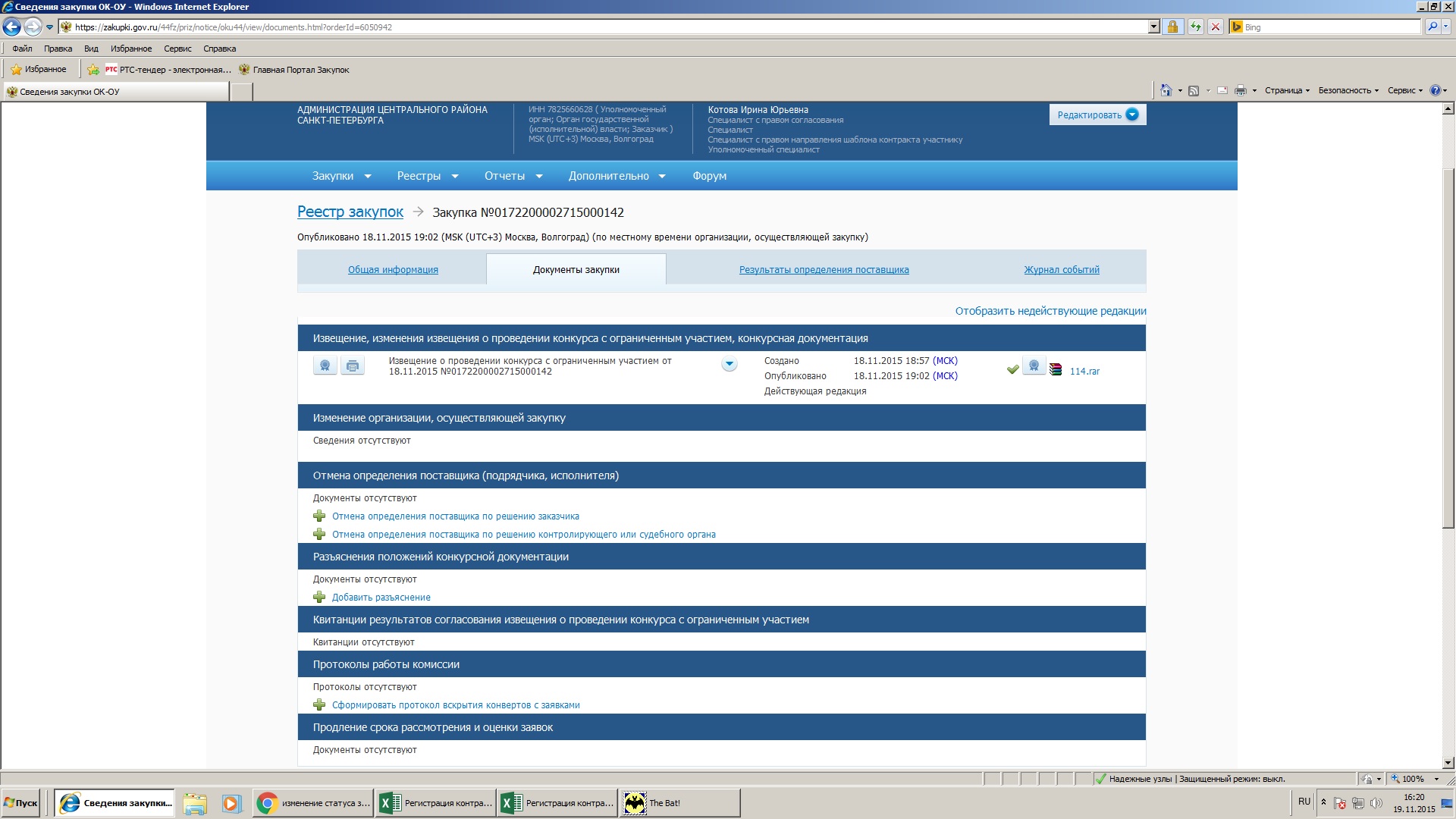Screen dimensions: 1456x819
Task: Click the IE Print toolbar icon
Action: pos(1240,90)
